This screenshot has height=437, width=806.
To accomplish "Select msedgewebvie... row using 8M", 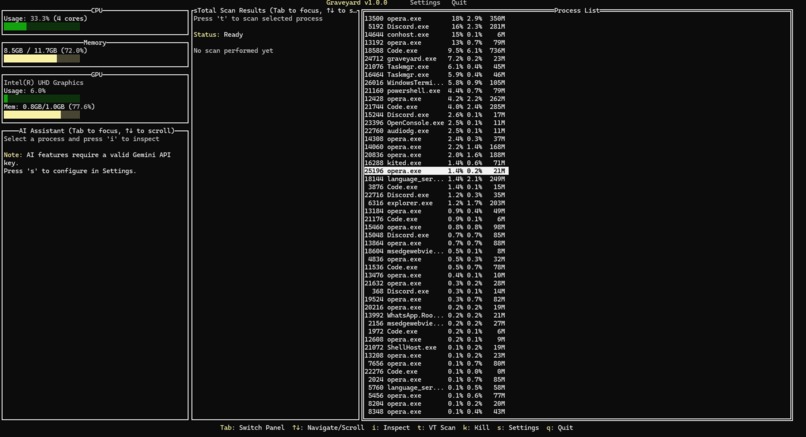I will click(435, 251).
